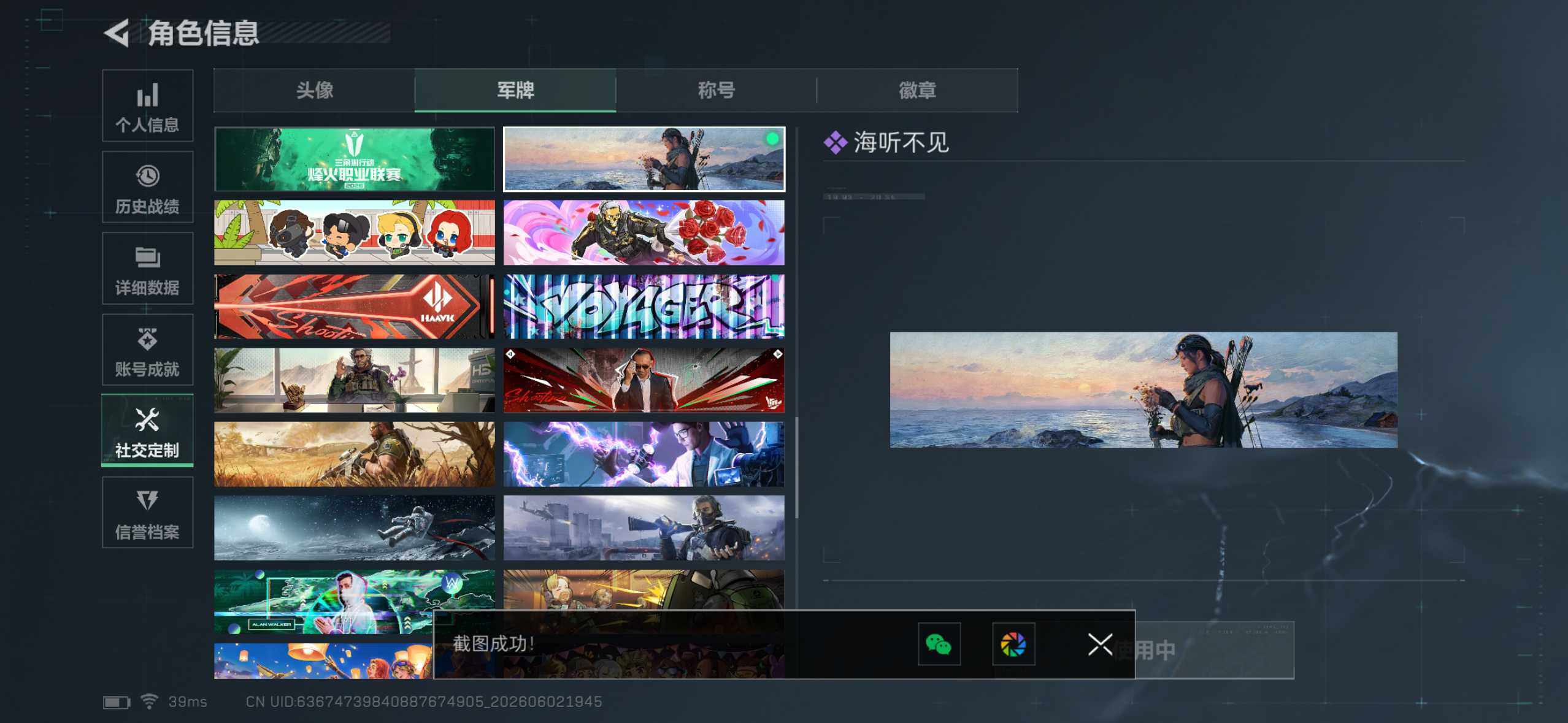Select the soldier in golden wheat field banner
Viewport: 1568px width, 723px height.
[355, 454]
